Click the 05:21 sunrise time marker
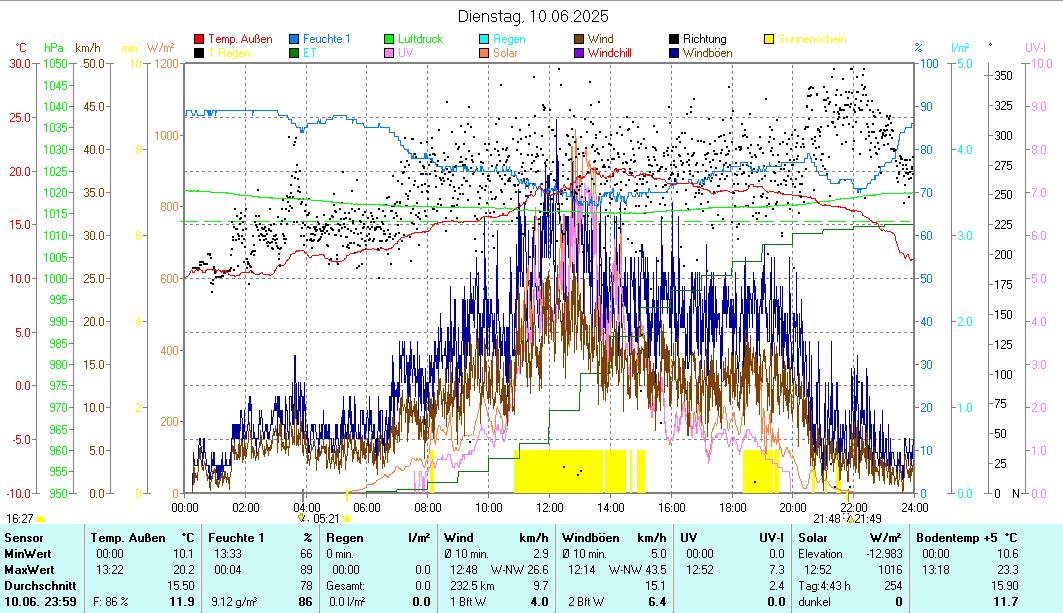The height and width of the screenshot is (613, 1063). tap(324, 519)
